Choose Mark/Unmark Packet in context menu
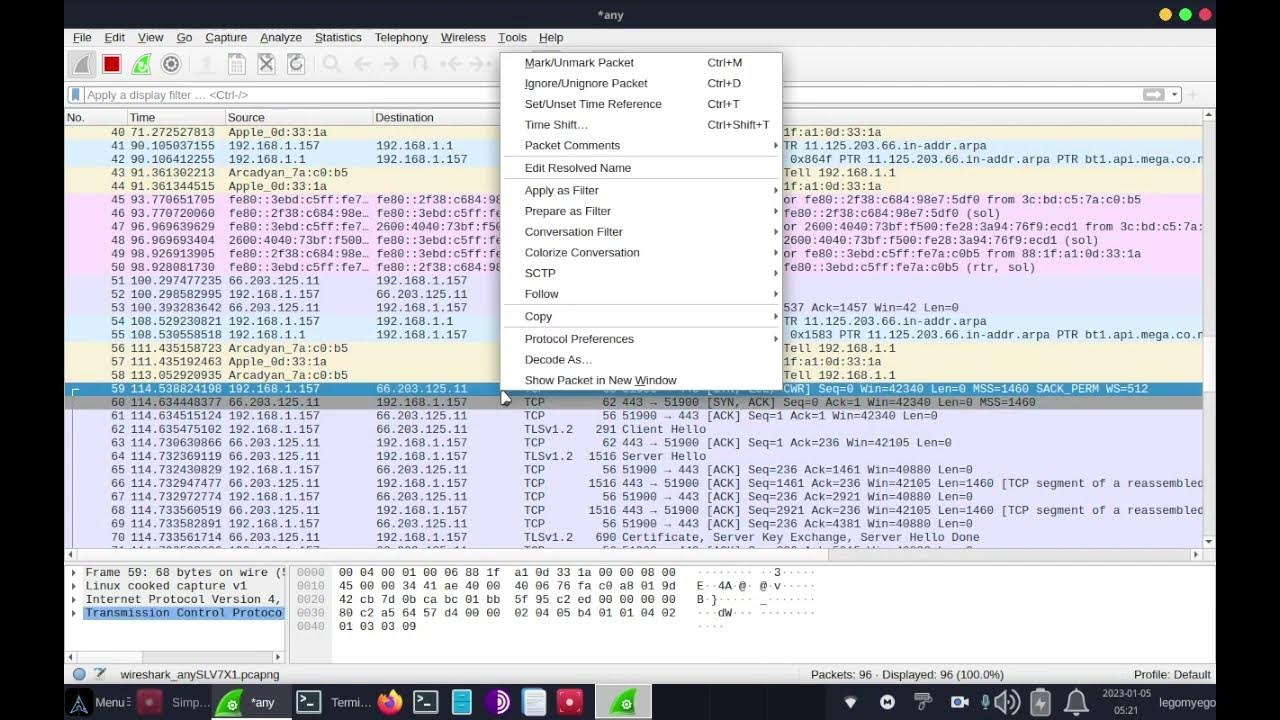 641,62
